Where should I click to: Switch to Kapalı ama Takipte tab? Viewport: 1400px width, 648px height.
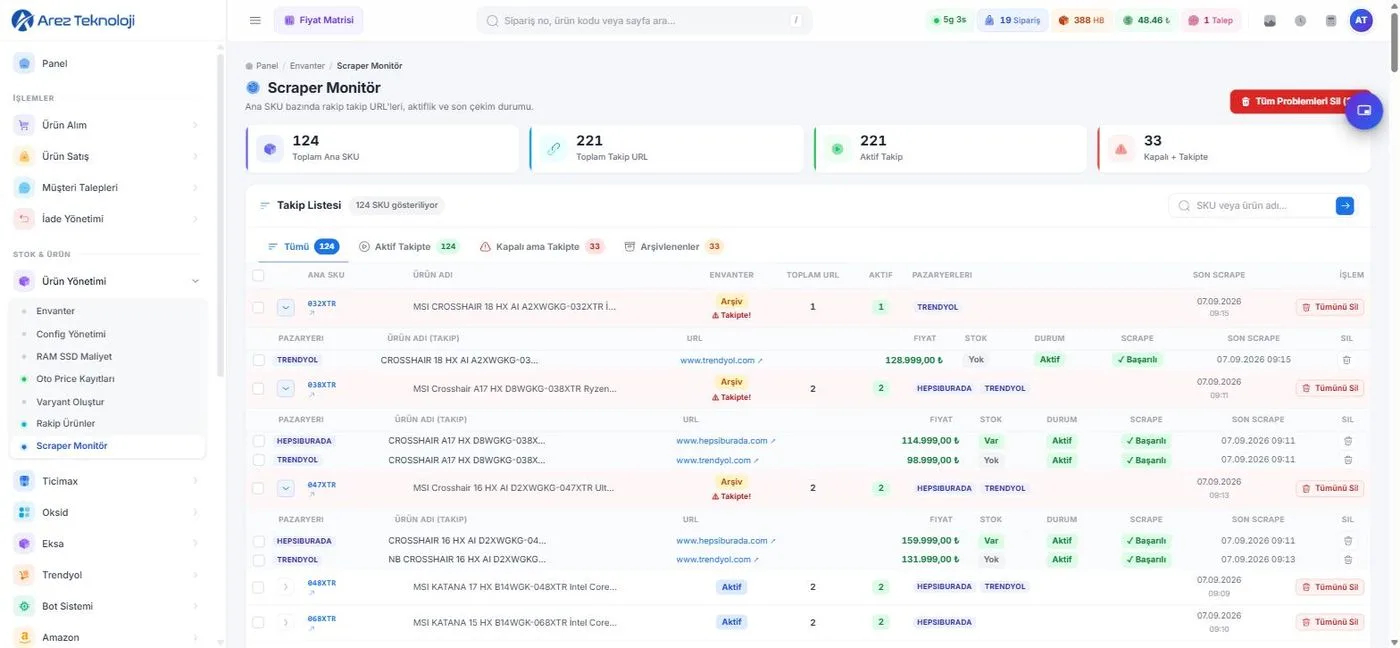pyautogui.click(x=541, y=246)
